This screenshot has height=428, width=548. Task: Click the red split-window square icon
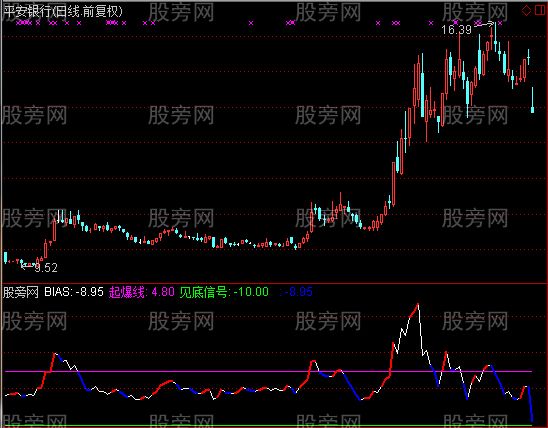pyautogui.click(x=540, y=10)
